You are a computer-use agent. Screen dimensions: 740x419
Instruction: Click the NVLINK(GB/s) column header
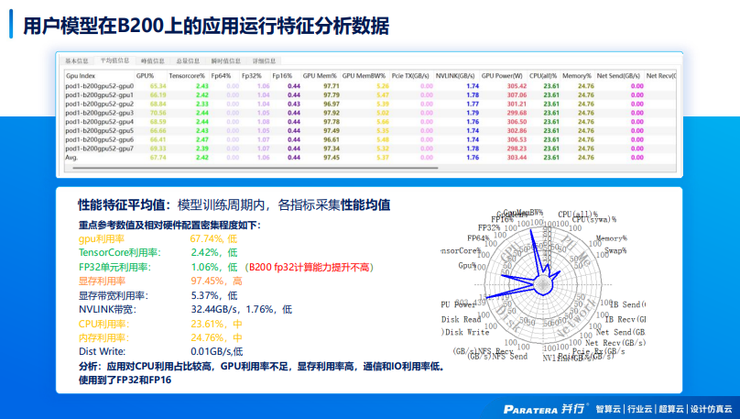point(455,75)
